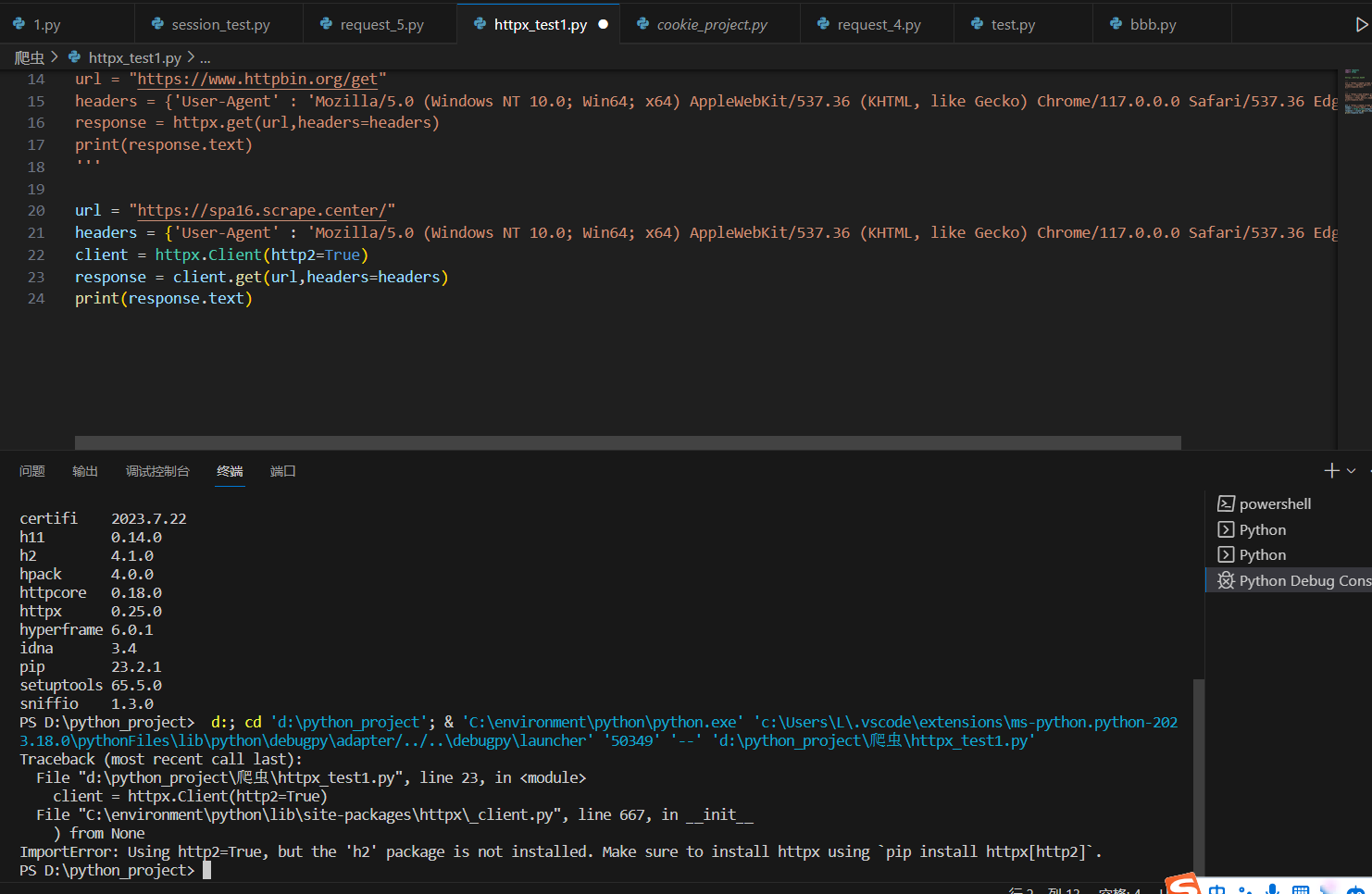
Task: Click the certifi 2023.7.22 row in terminal
Action: (103, 518)
